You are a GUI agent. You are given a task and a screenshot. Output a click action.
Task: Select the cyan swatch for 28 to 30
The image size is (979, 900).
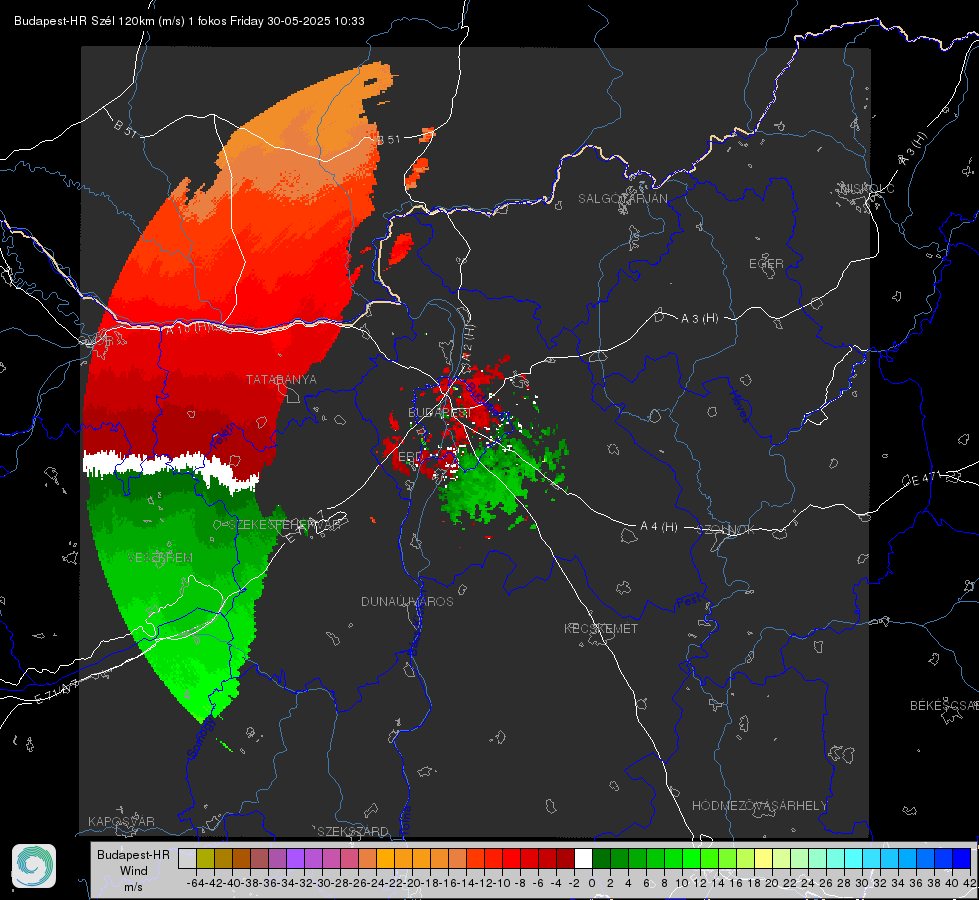click(854, 858)
